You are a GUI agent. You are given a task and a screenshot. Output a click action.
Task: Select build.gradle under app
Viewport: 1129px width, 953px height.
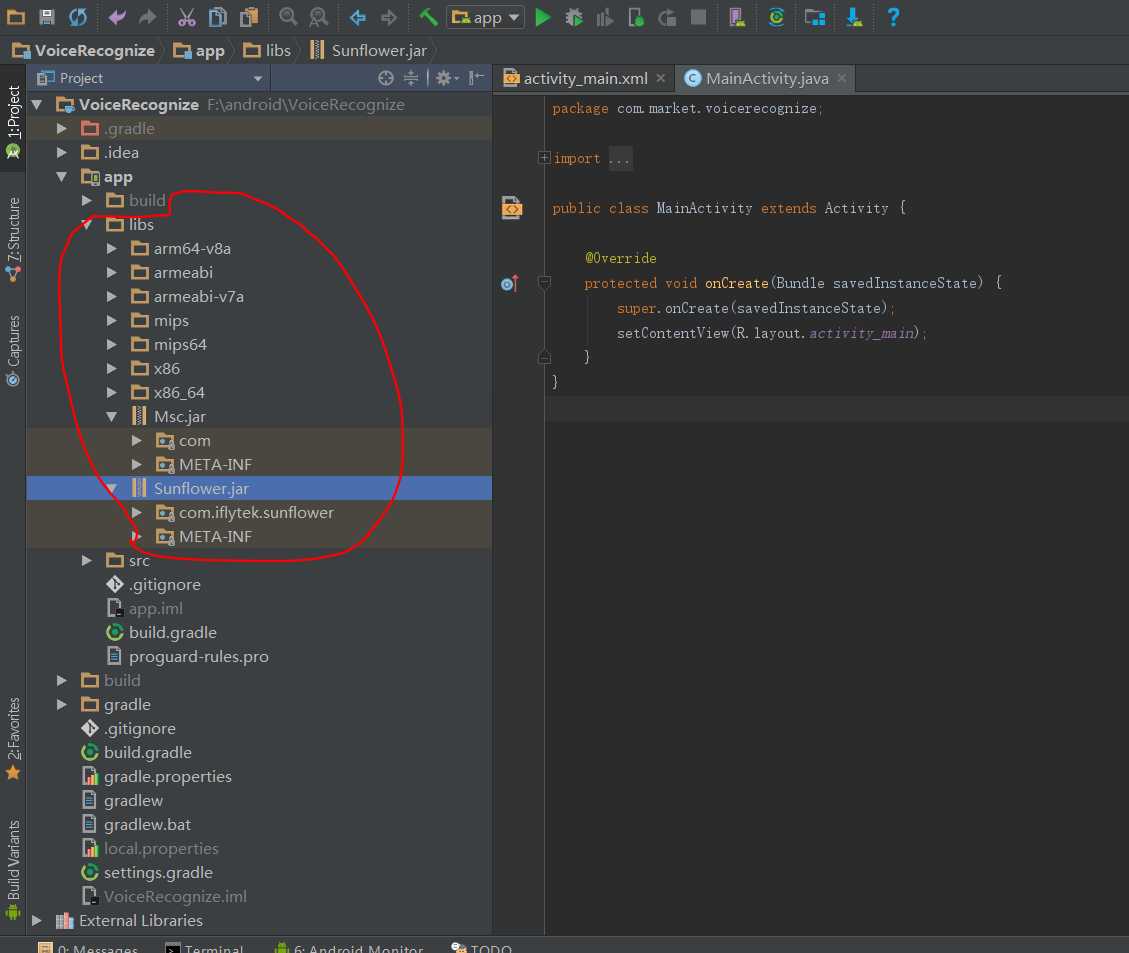[172, 632]
